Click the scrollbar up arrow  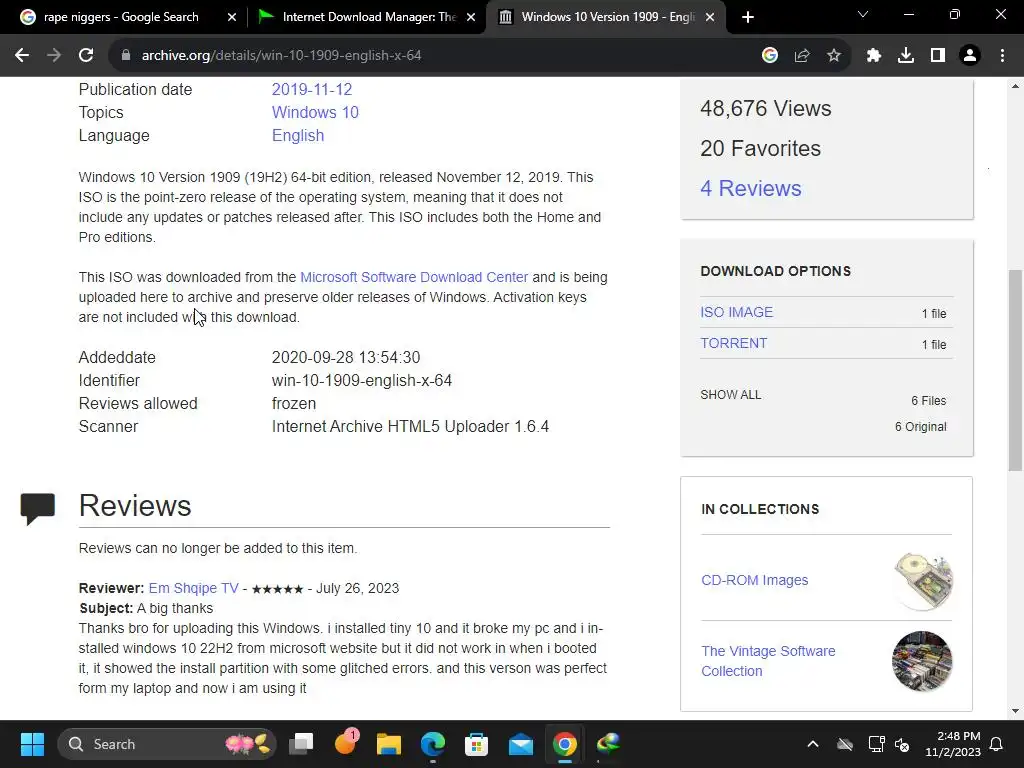pos(1015,86)
